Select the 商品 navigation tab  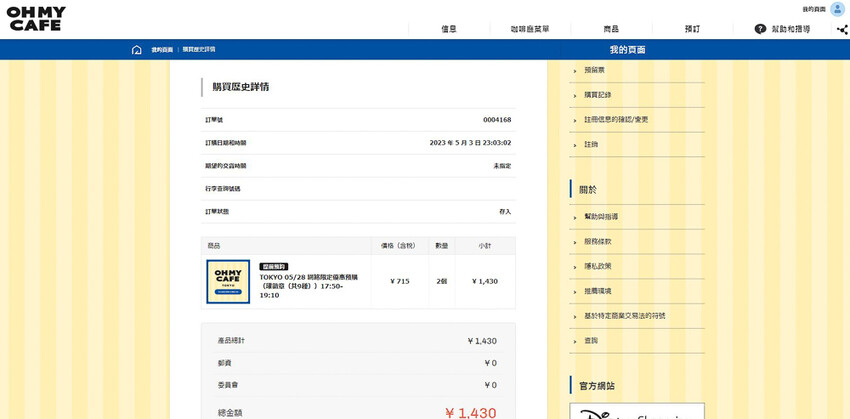611,29
